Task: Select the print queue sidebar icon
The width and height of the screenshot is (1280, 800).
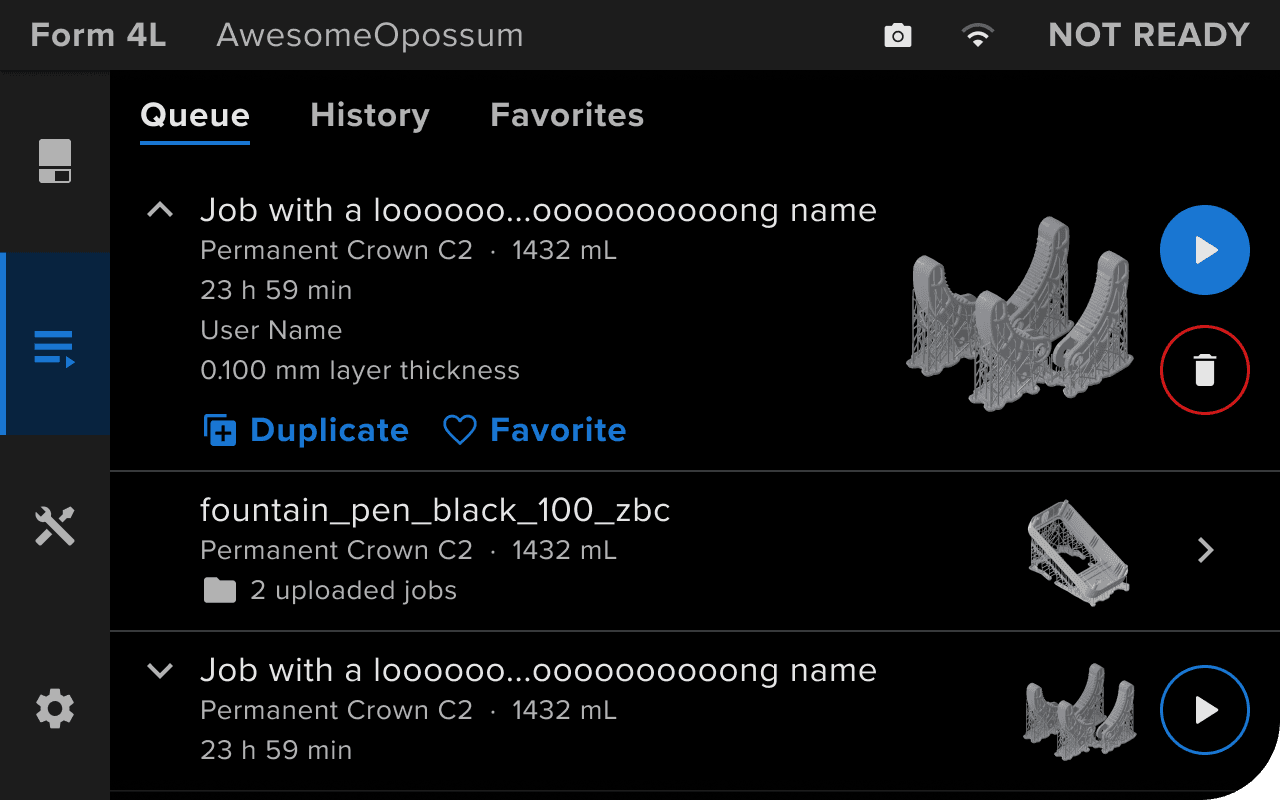Action: click(x=55, y=346)
